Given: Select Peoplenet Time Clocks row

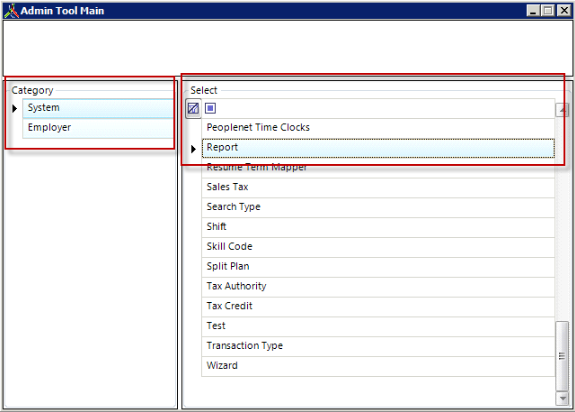Looking at the screenshot, I should 378,128.
